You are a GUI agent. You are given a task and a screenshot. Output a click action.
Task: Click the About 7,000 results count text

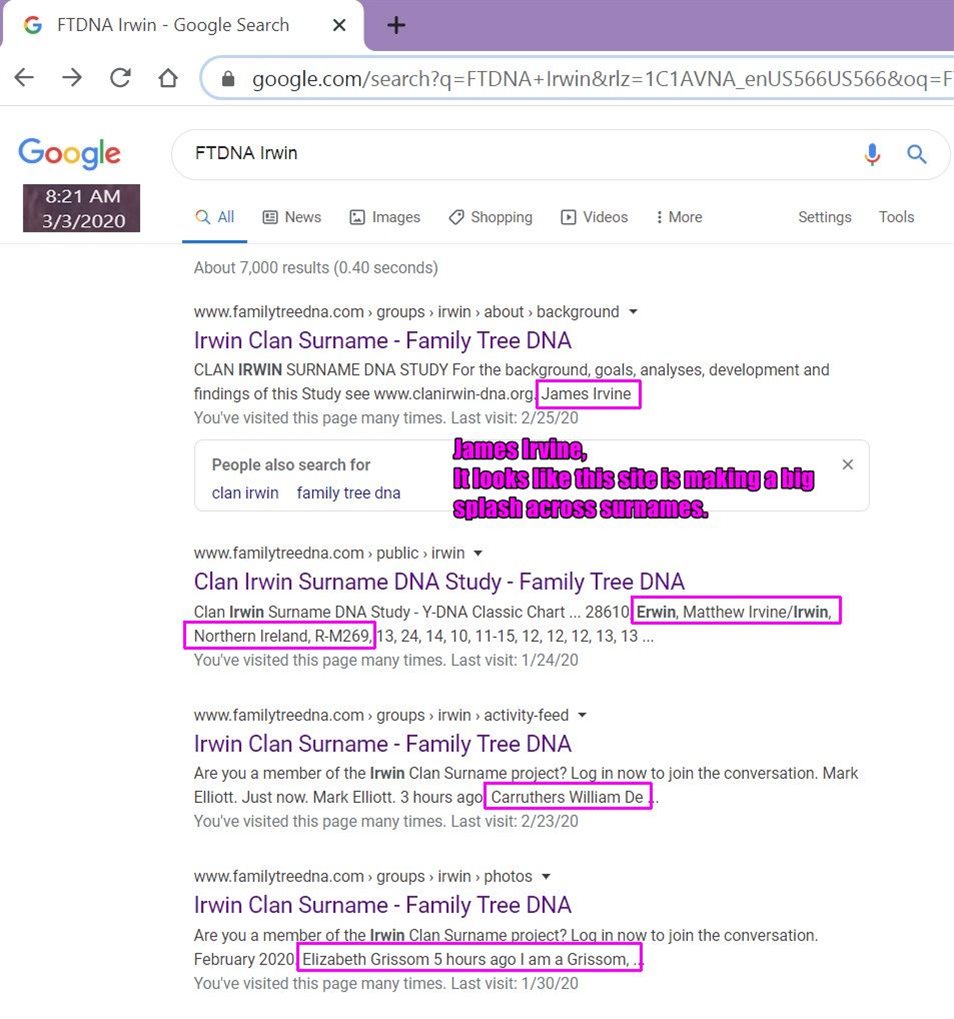[x=316, y=268]
